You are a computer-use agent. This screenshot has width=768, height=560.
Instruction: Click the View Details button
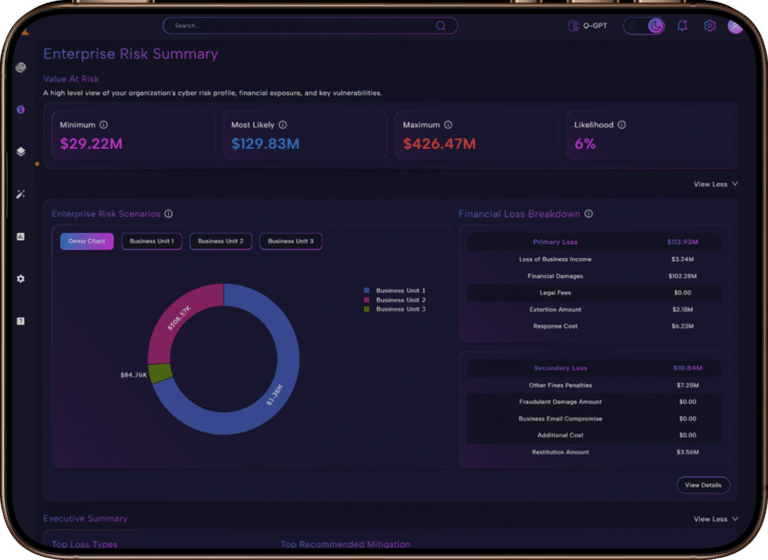(x=703, y=485)
